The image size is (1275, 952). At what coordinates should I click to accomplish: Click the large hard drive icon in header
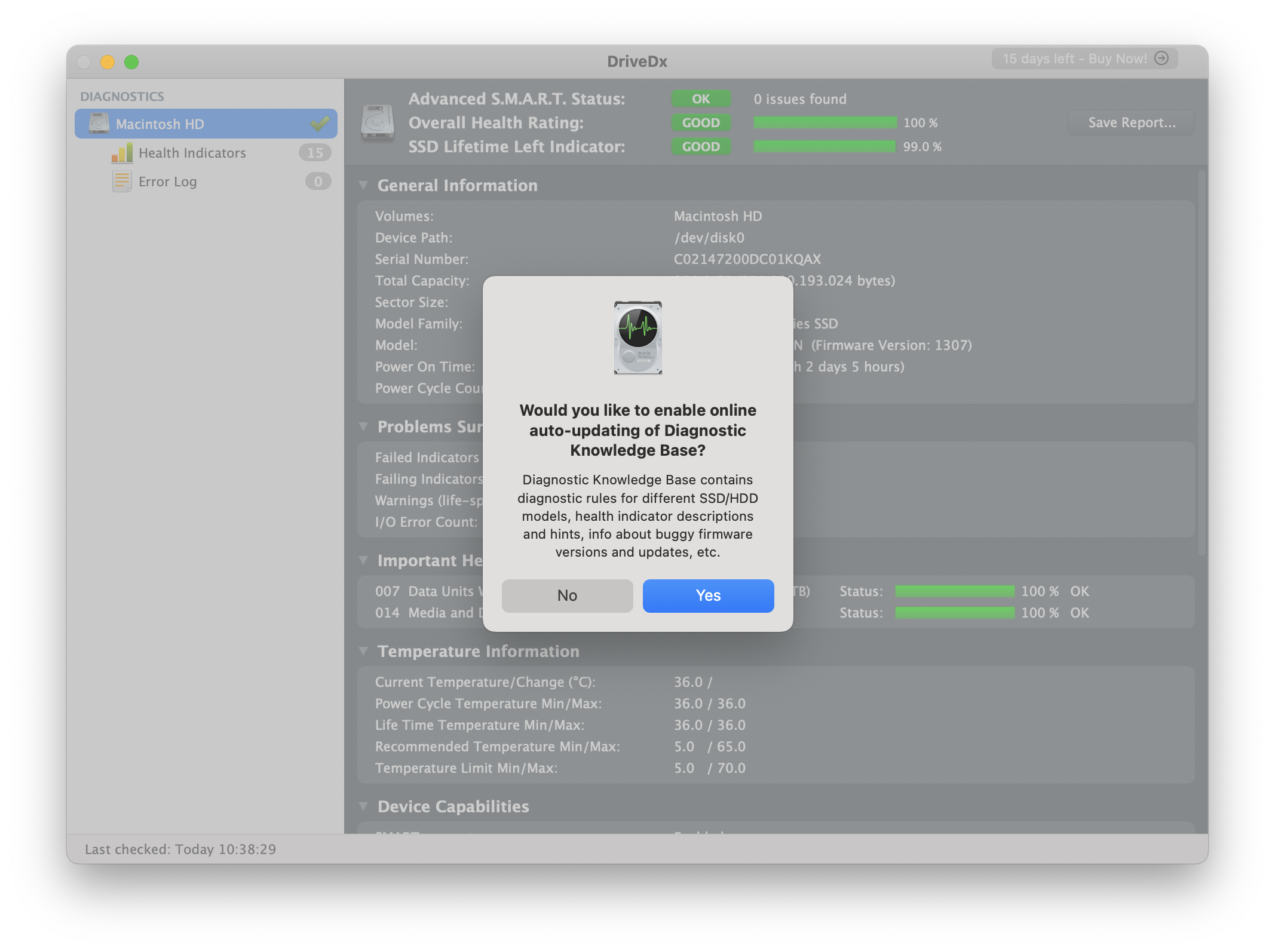click(x=378, y=122)
